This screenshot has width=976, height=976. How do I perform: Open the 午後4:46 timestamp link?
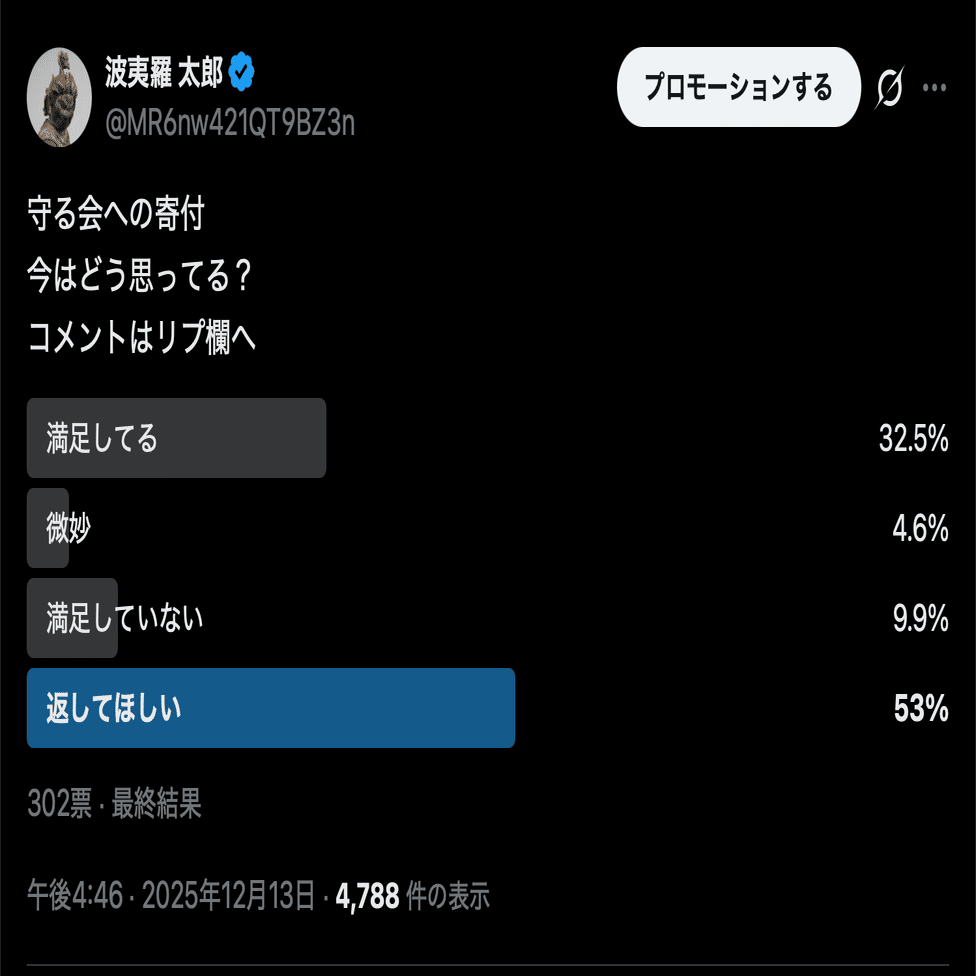click(75, 896)
